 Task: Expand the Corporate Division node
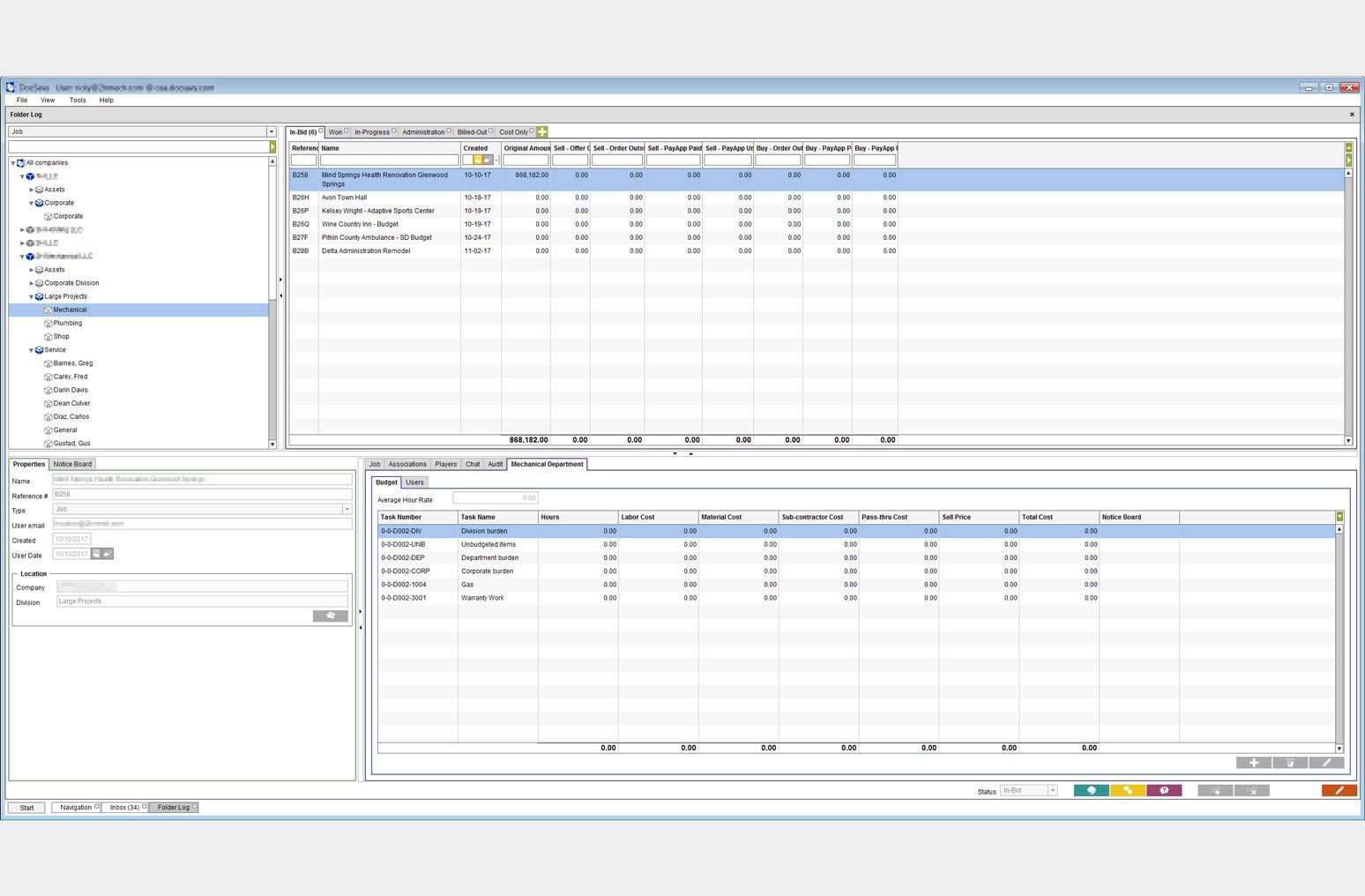(31, 283)
